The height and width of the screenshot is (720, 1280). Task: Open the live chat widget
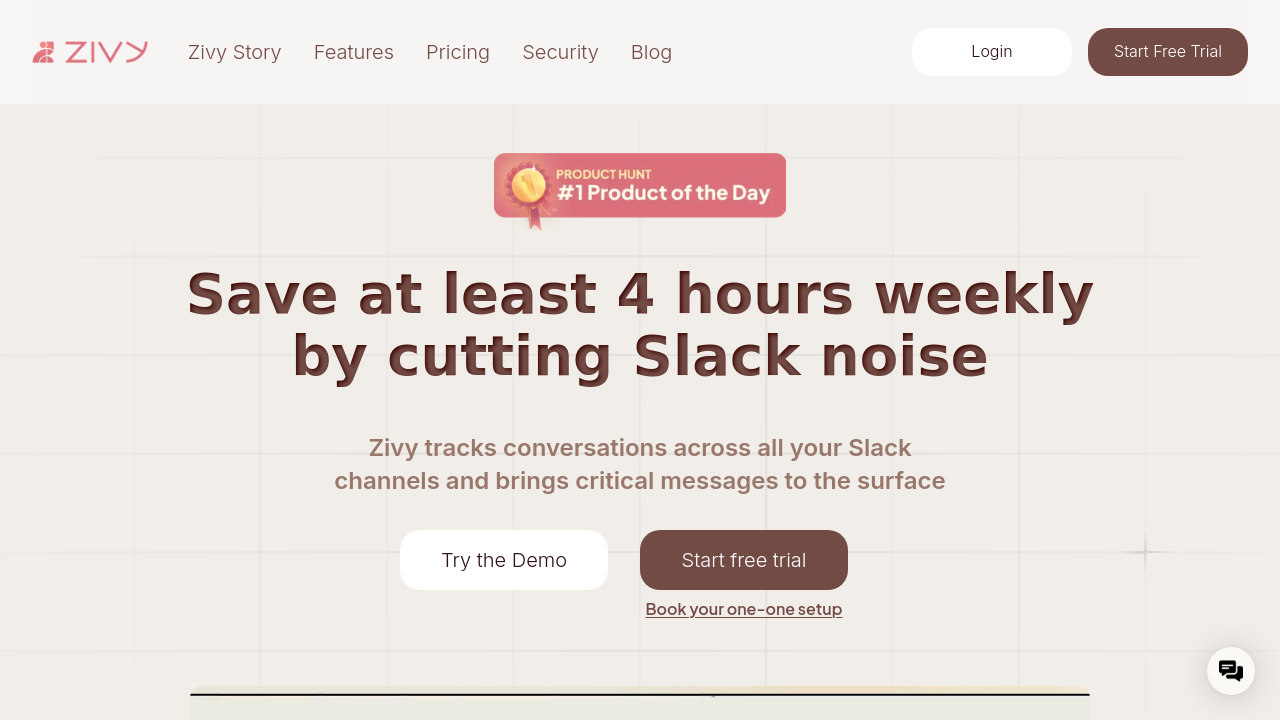tap(1231, 671)
